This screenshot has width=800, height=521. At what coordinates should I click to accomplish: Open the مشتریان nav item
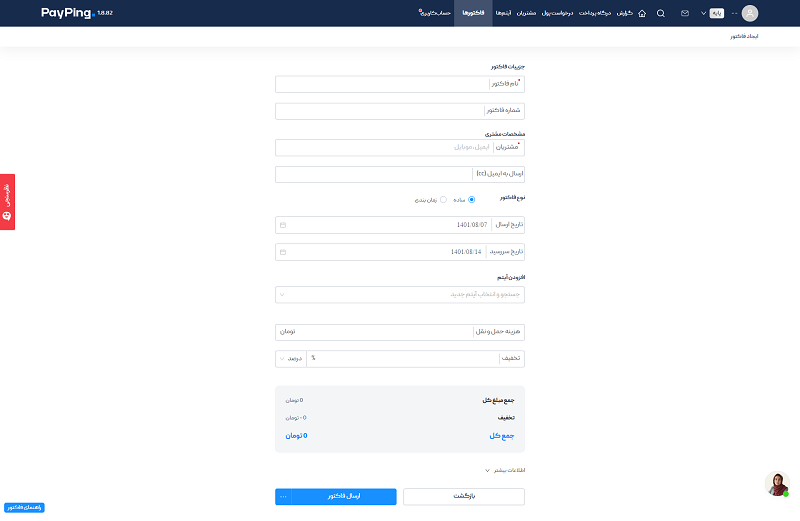[526, 13]
